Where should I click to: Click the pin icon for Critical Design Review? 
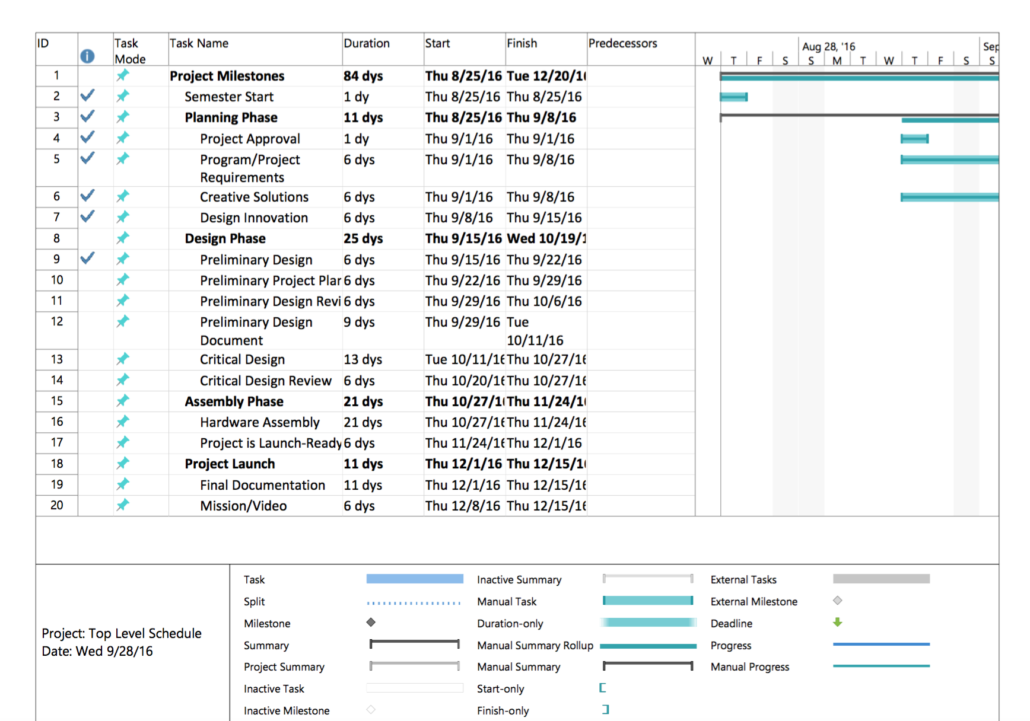click(x=124, y=380)
